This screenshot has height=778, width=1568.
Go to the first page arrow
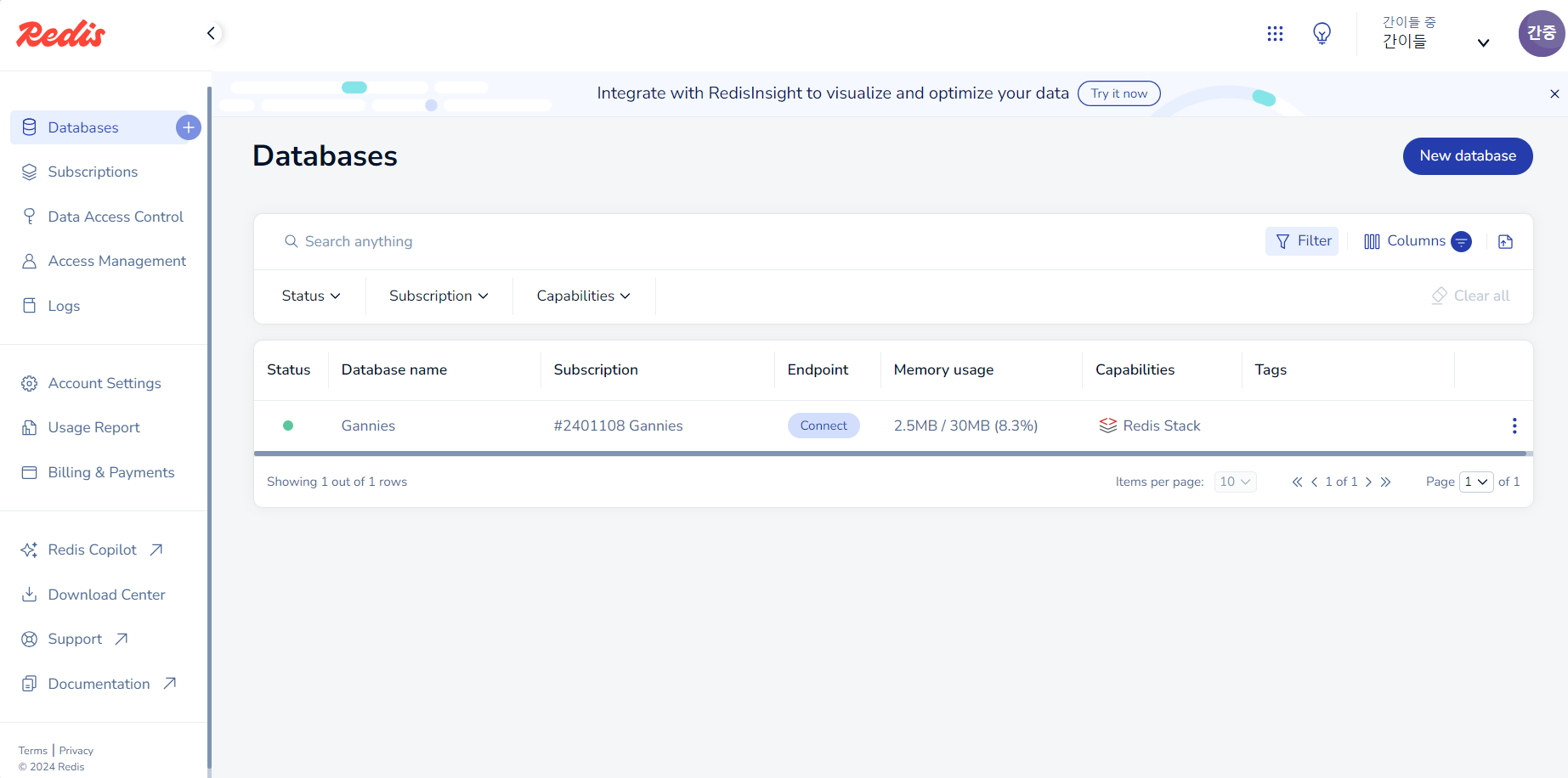coord(1297,482)
